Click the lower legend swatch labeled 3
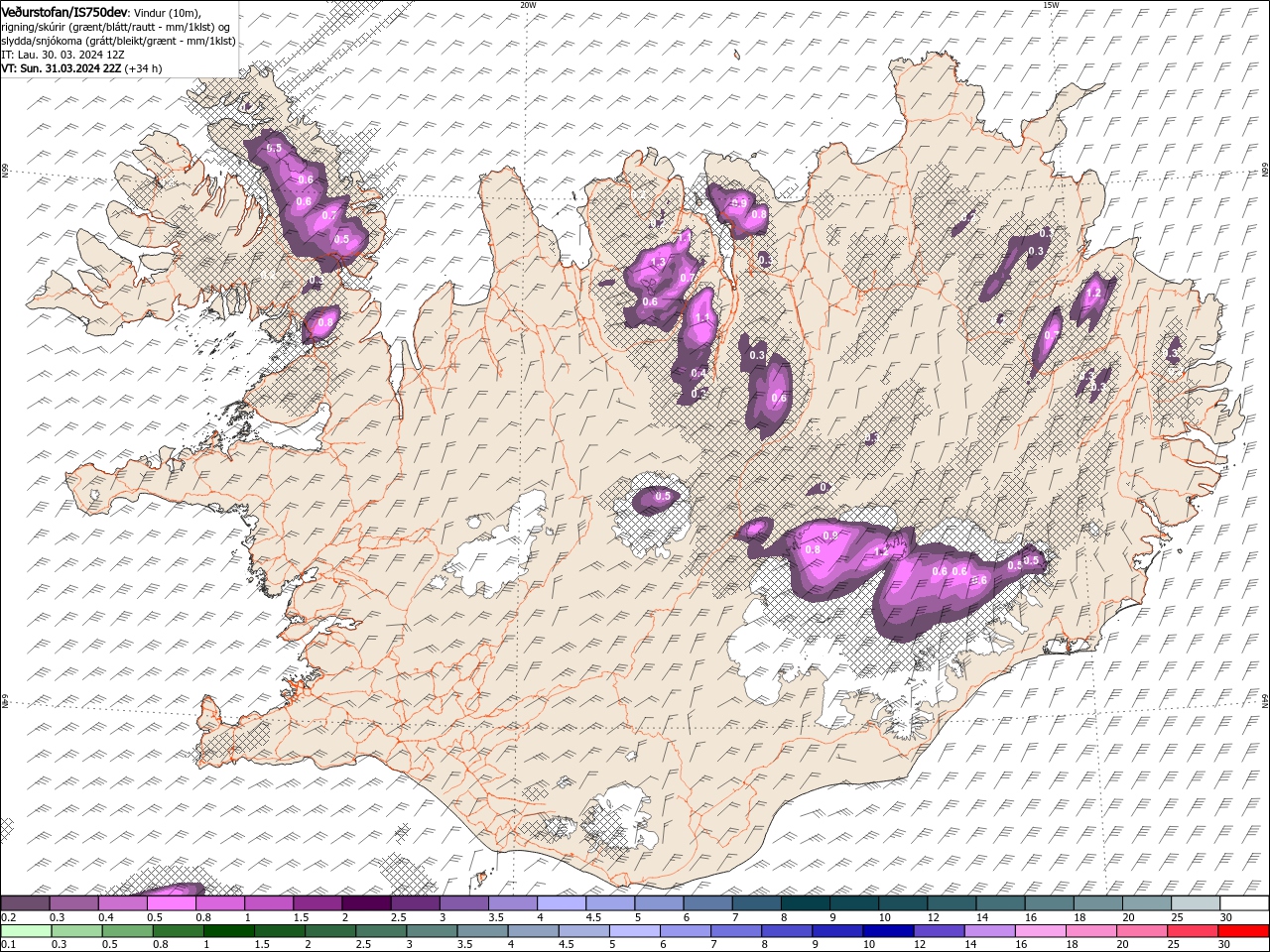This screenshot has width=1270, height=952. coord(431,931)
